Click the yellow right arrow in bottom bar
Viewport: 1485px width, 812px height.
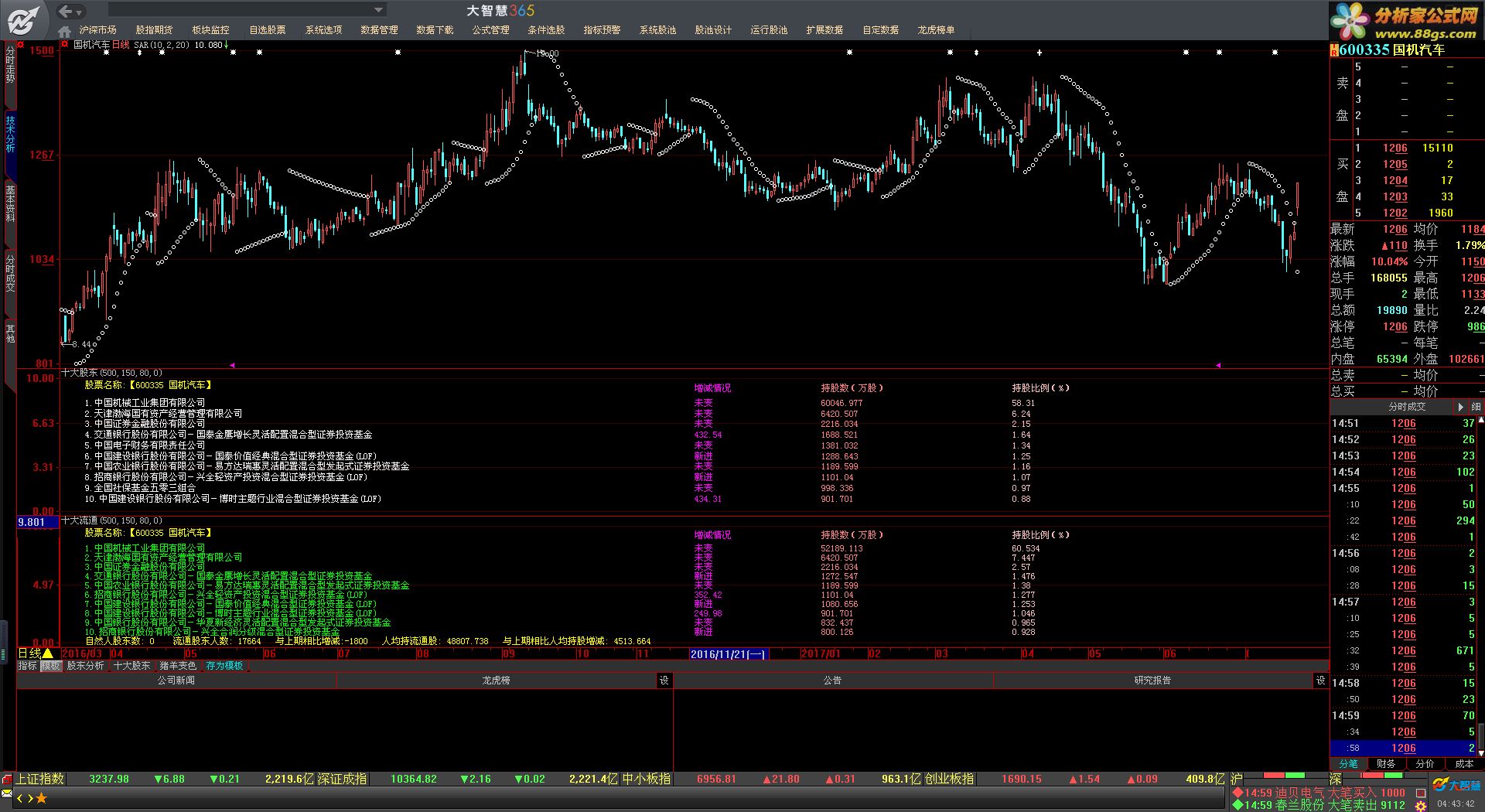point(31,799)
